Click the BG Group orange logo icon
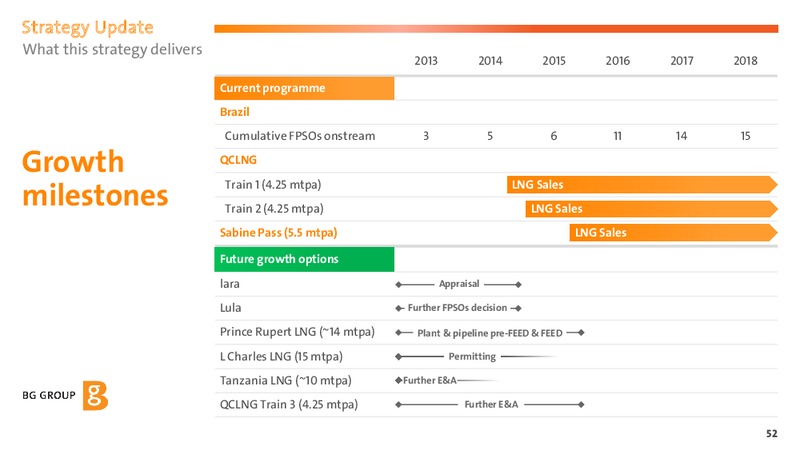Image resolution: width=800 pixels, height=450 pixels. point(95,395)
